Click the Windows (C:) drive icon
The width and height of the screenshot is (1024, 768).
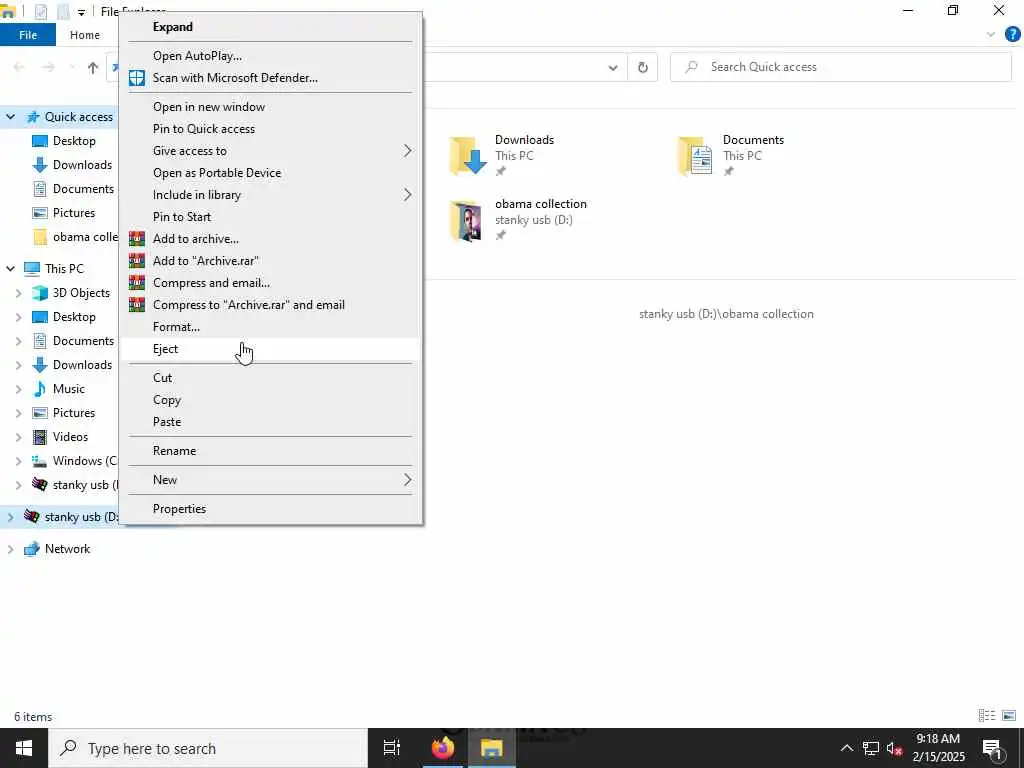(x=40, y=461)
